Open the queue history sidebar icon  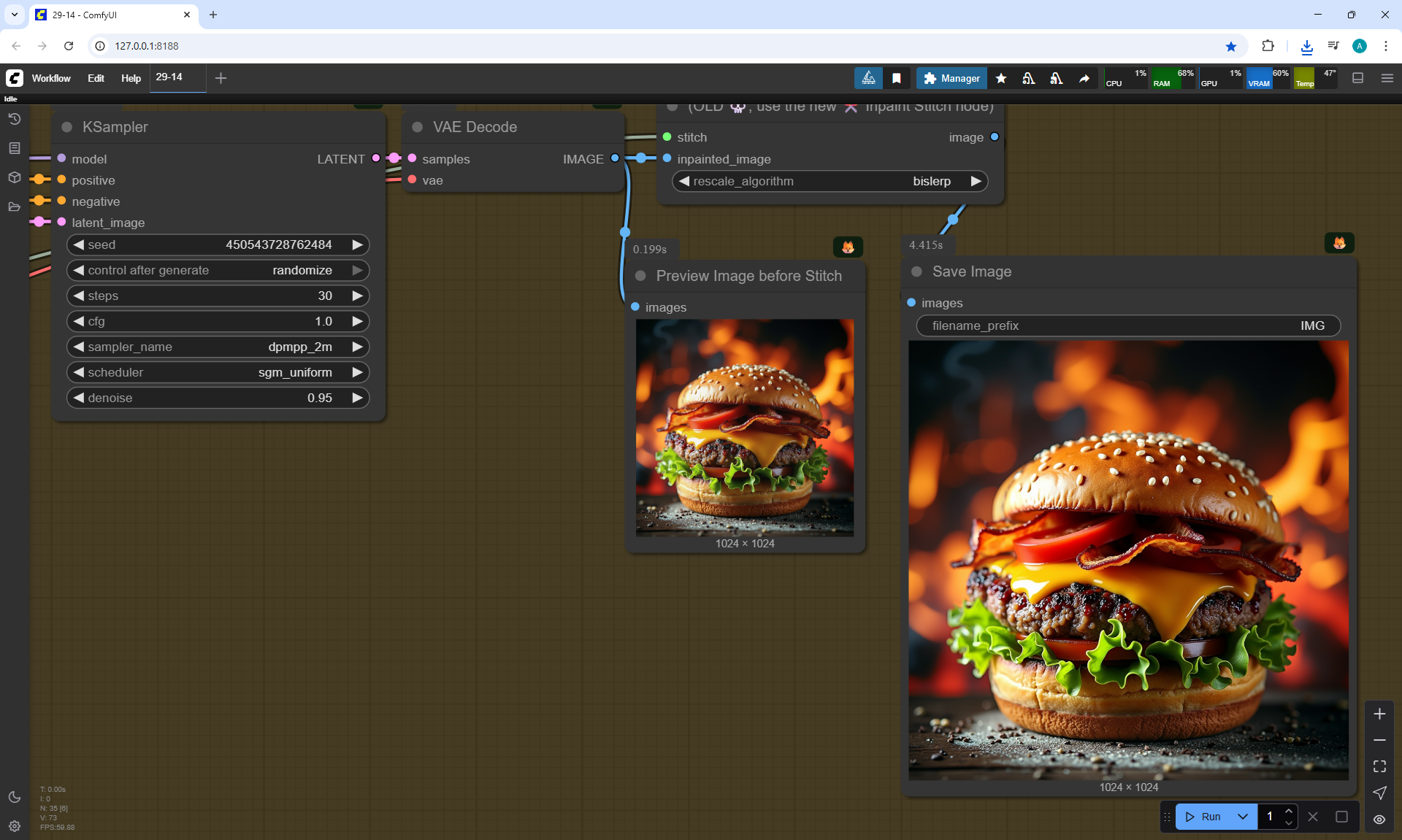(15, 119)
